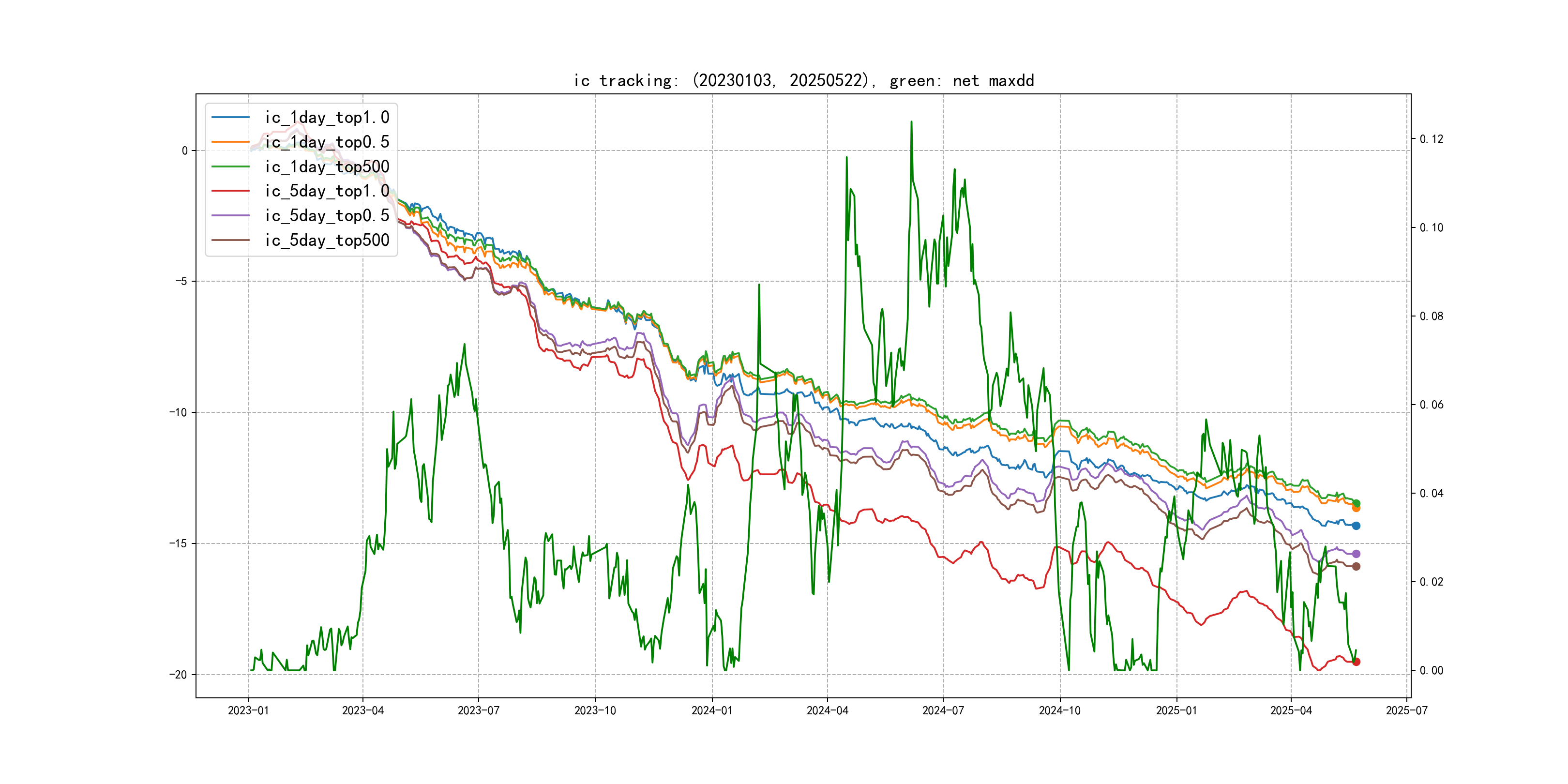Click the ic_1day_top500 legend label
The width and height of the screenshot is (1568, 784).
coord(327,166)
